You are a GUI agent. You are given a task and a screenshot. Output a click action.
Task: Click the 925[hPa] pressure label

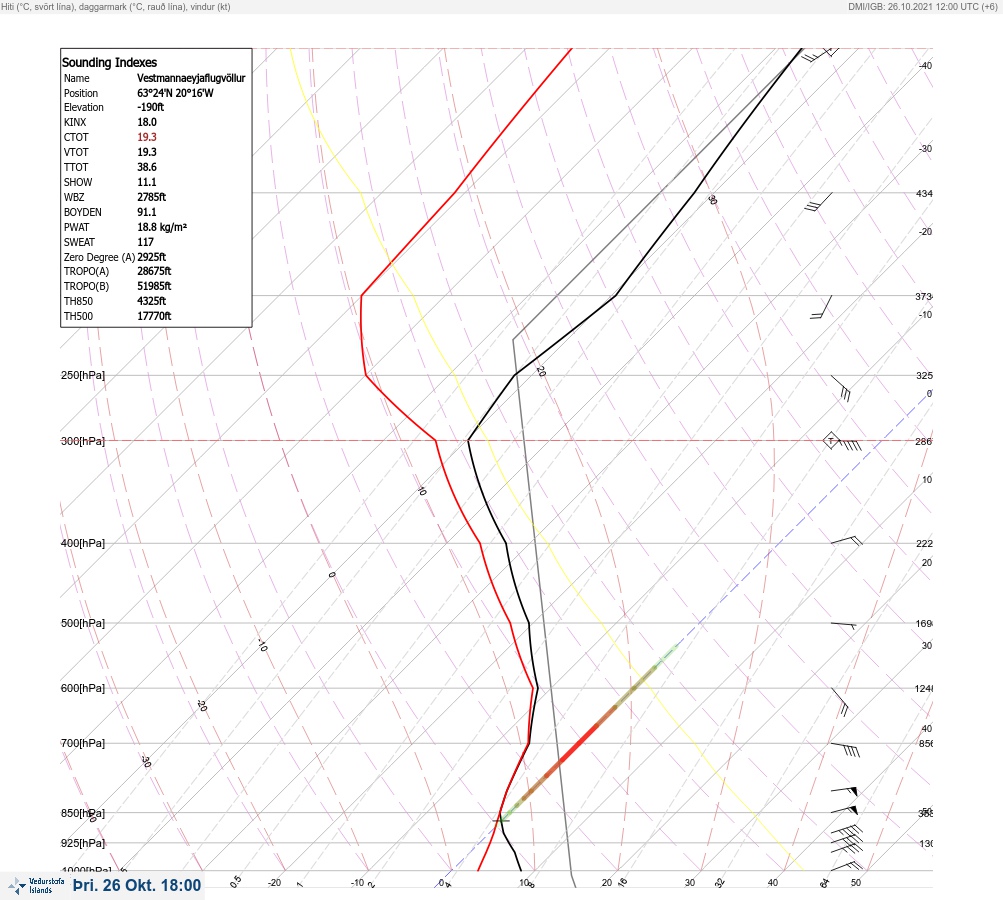pyautogui.click(x=83, y=843)
